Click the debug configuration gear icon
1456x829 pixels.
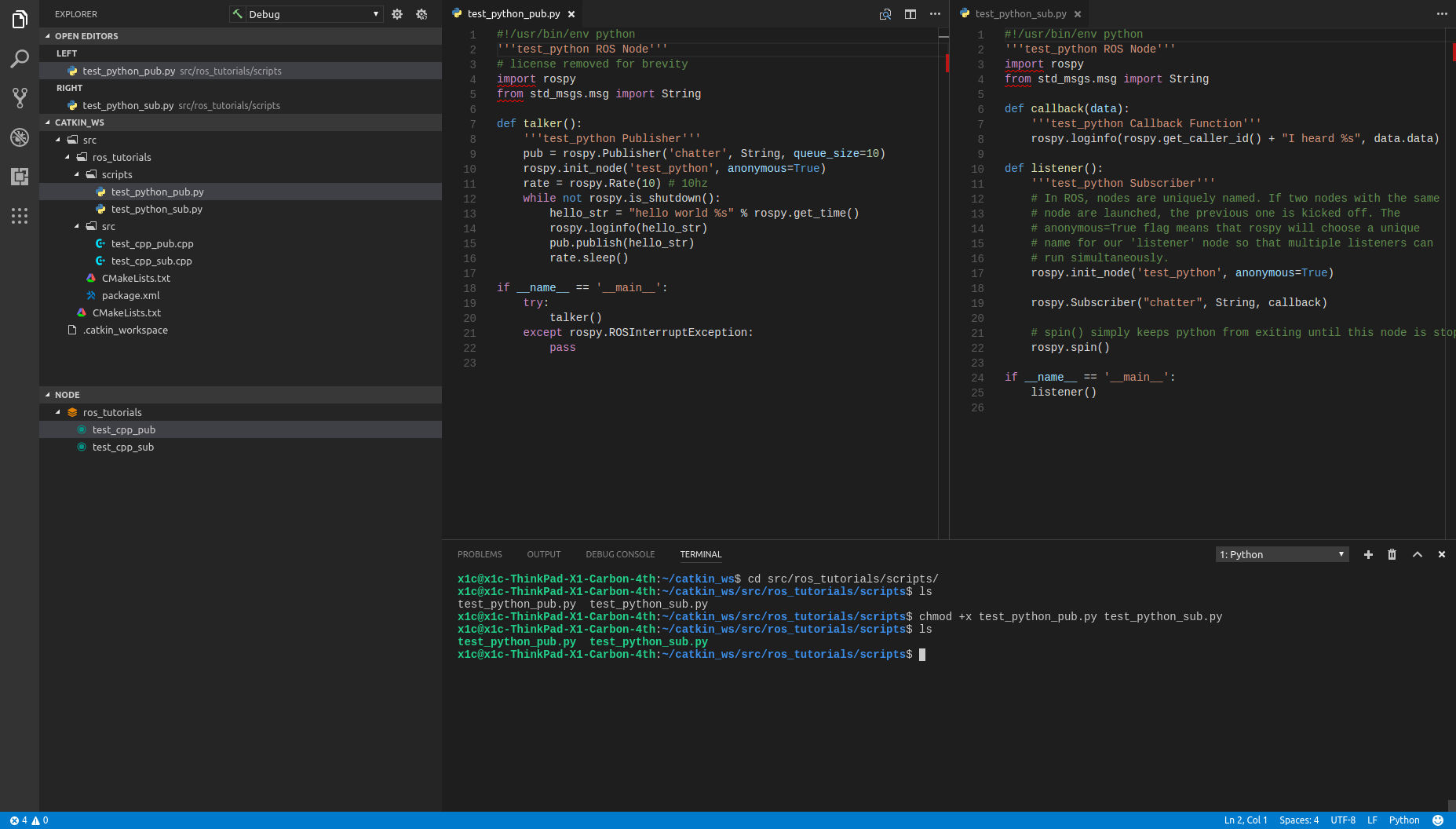tap(397, 14)
